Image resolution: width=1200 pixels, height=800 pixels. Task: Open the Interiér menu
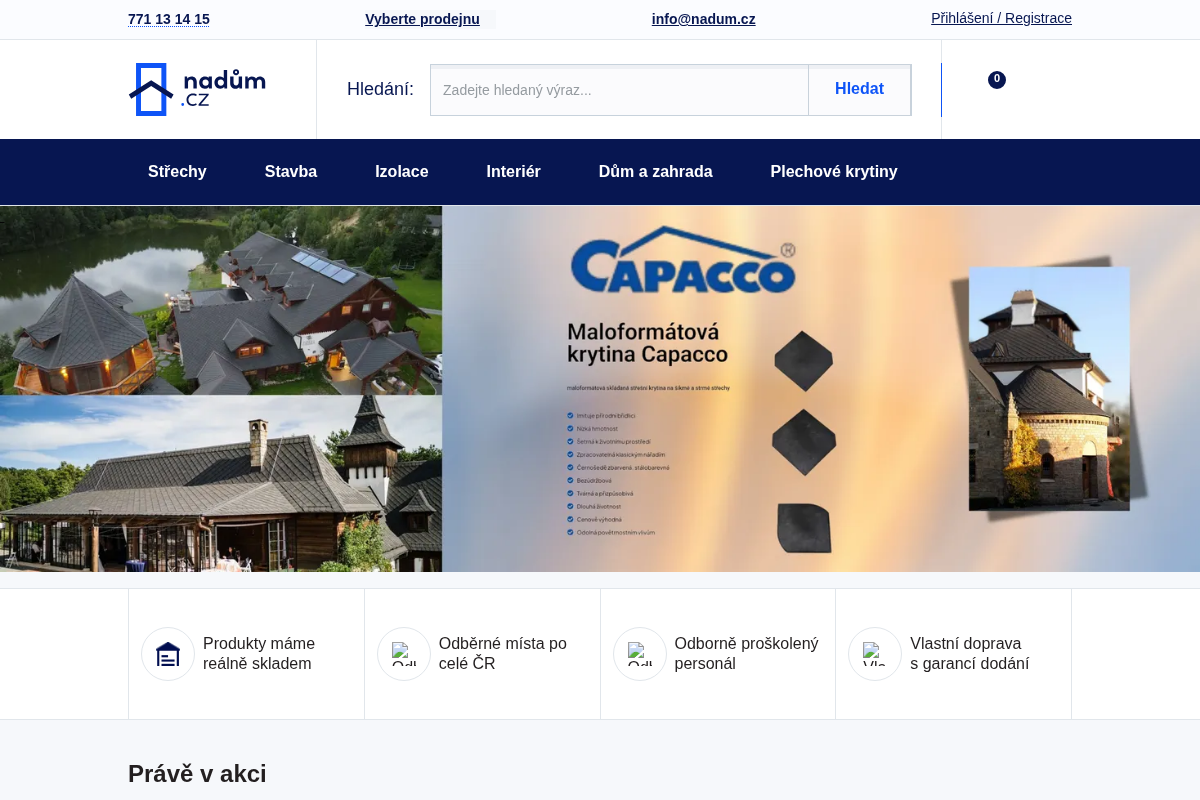[x=514, y=172]
